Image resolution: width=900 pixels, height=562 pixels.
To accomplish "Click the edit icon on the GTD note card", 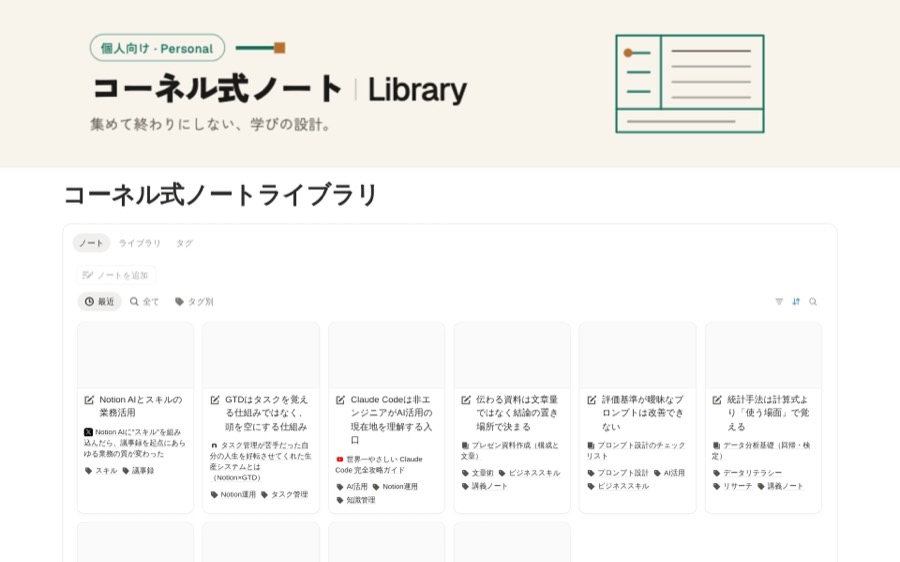I will point(215,400).
